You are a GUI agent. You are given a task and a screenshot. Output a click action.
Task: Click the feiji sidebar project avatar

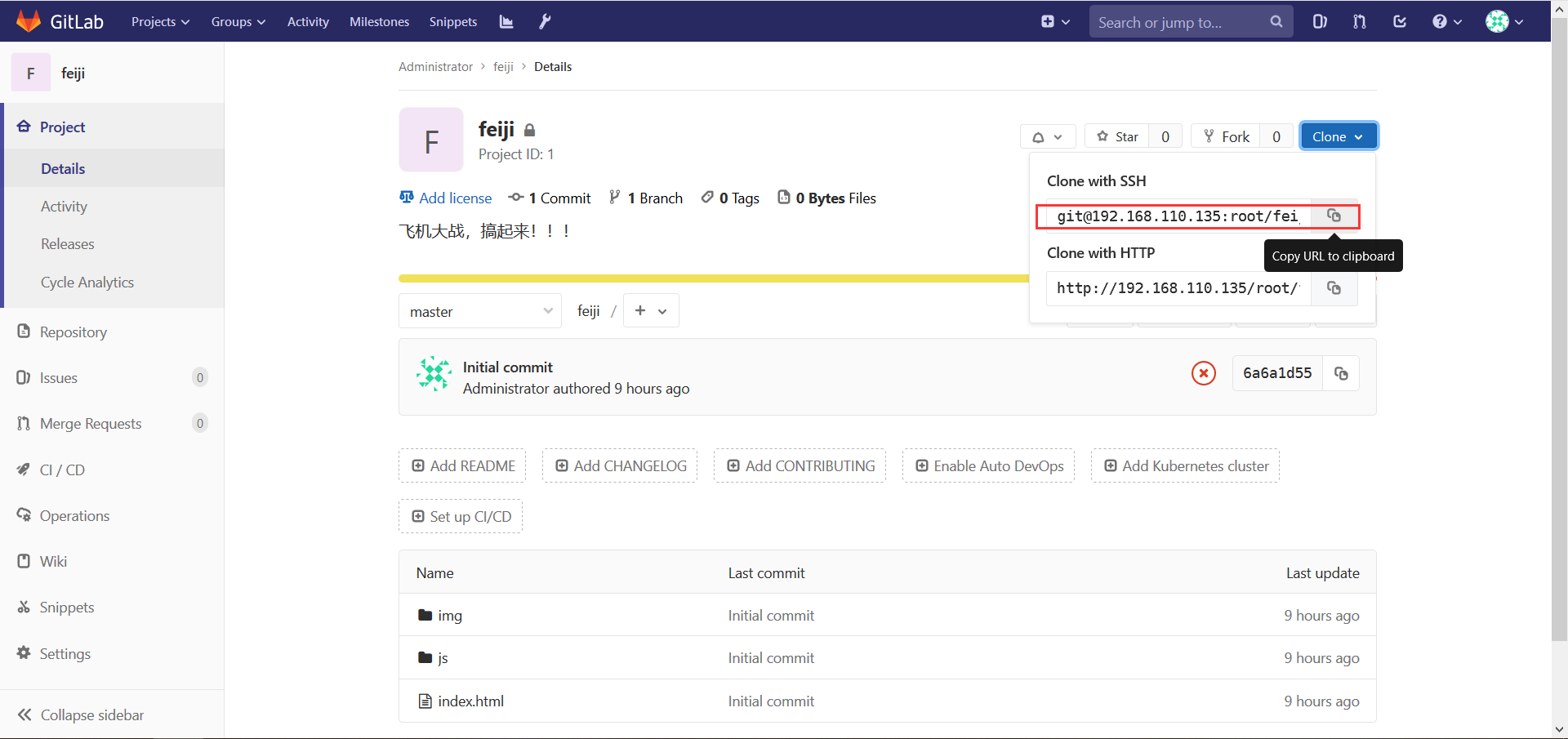pyautogui.click(x=31, y=73)
